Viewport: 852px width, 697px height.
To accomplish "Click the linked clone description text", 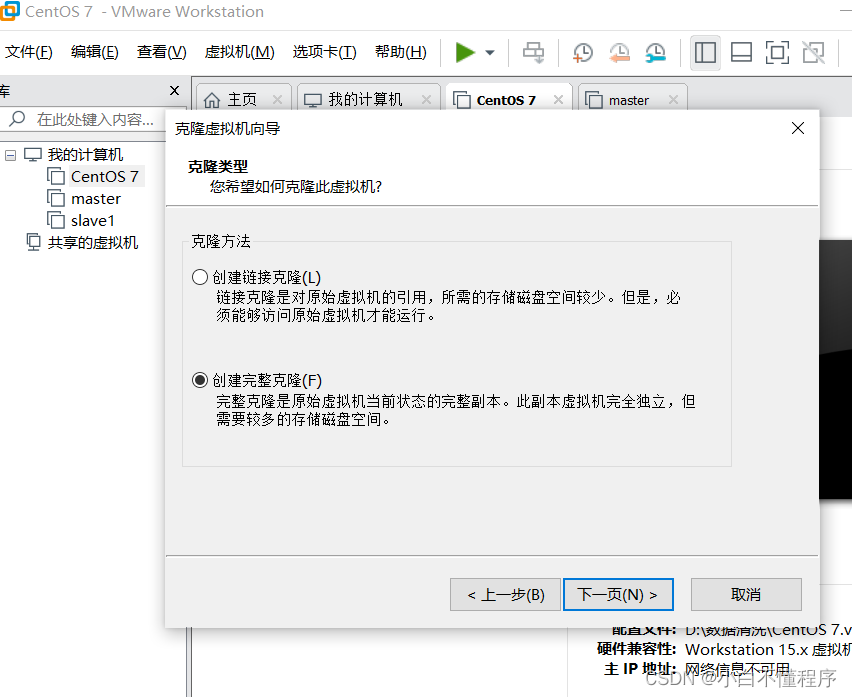I will click(x=448, y=306).
